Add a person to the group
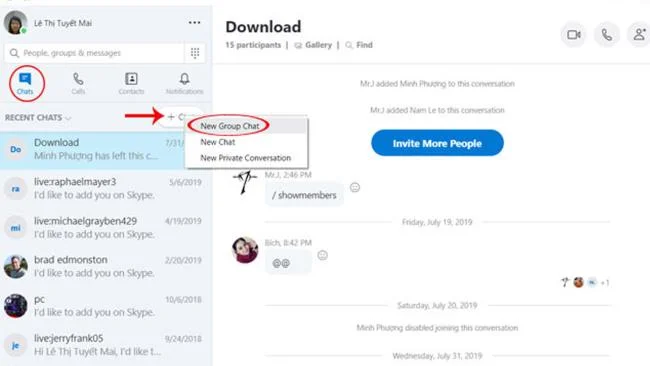Image resolution: width=650 pixels, height=366 pixels. pos(639,35)
